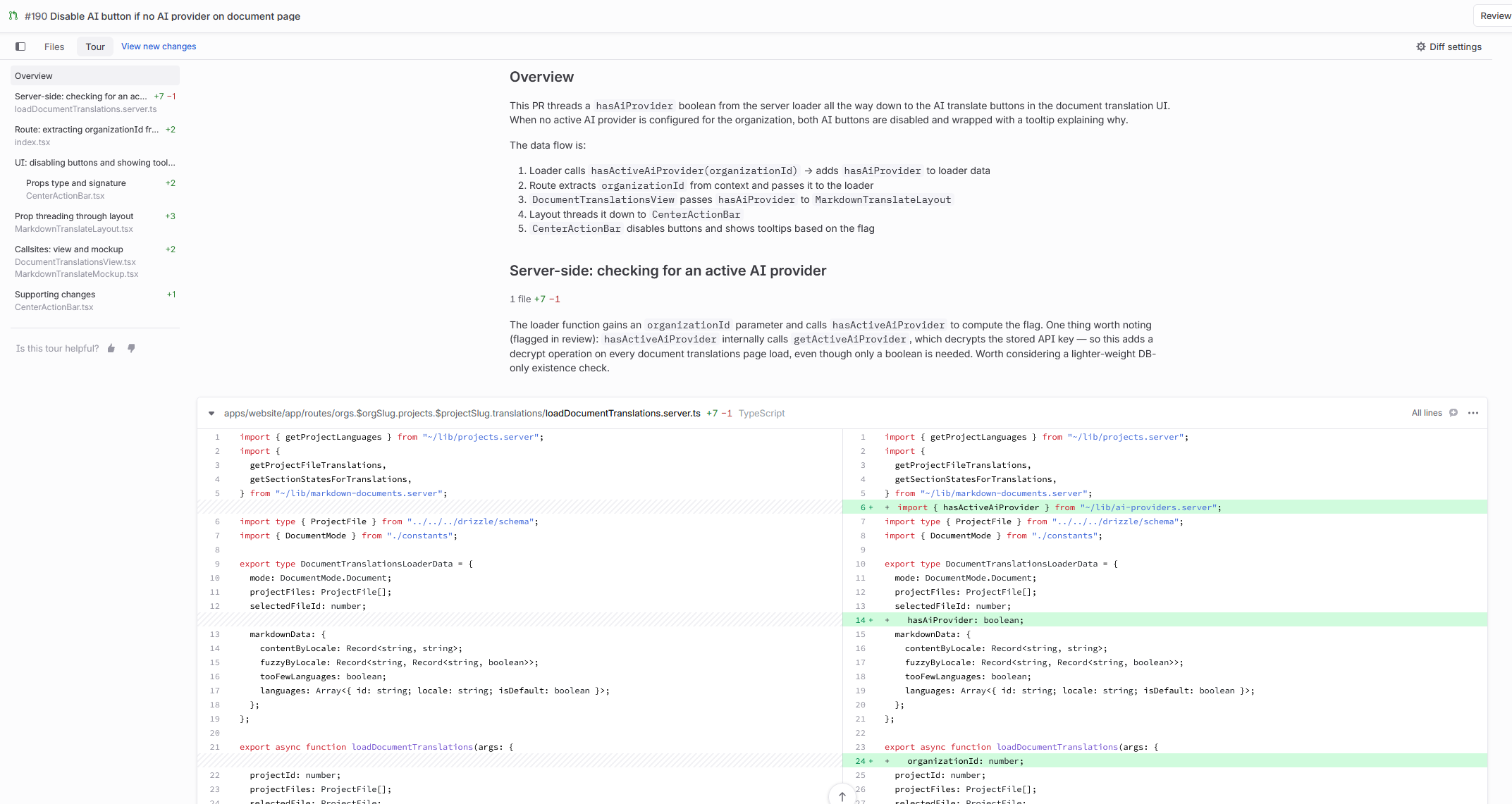
Task: Click the hasActiveAiProvider(organizationId) code in step 1
Action: coord(694,171)
